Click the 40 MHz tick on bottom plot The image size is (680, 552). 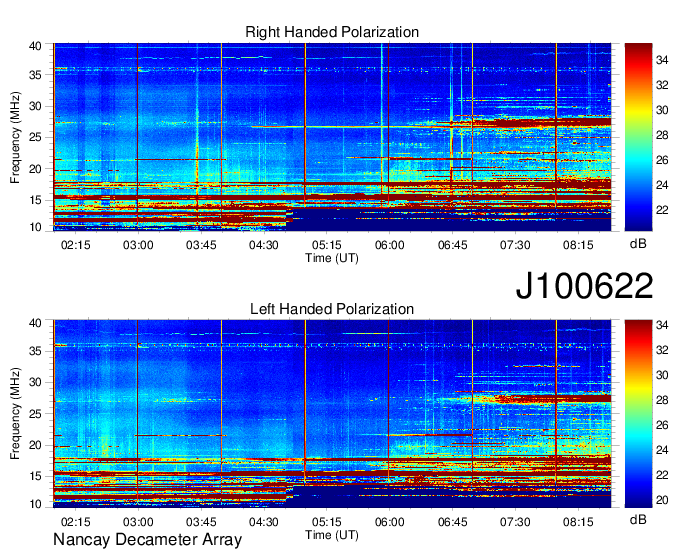pos(35,323)
